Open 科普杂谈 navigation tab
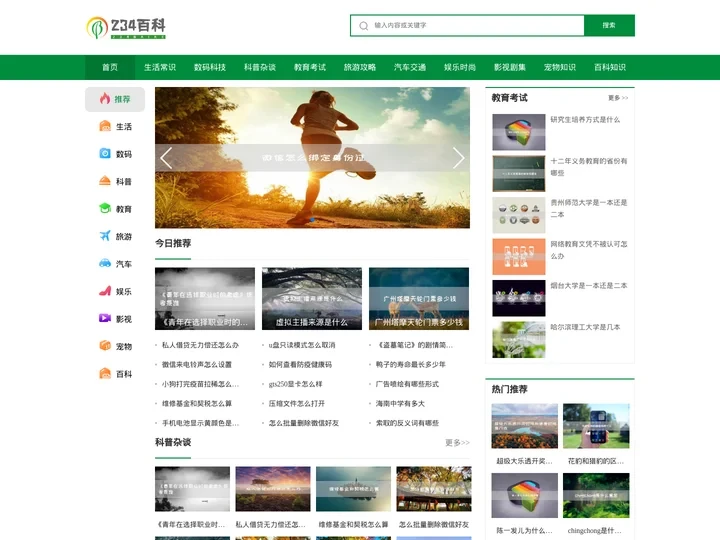720x540 pixels. tap(260, 68)
